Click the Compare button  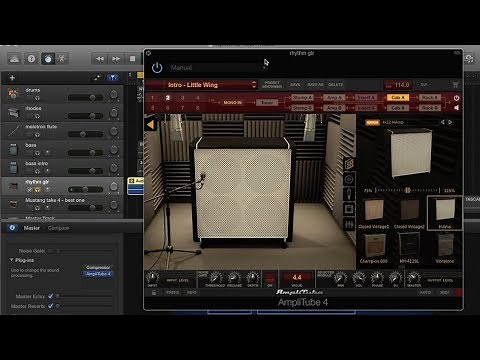pos(59,228)
